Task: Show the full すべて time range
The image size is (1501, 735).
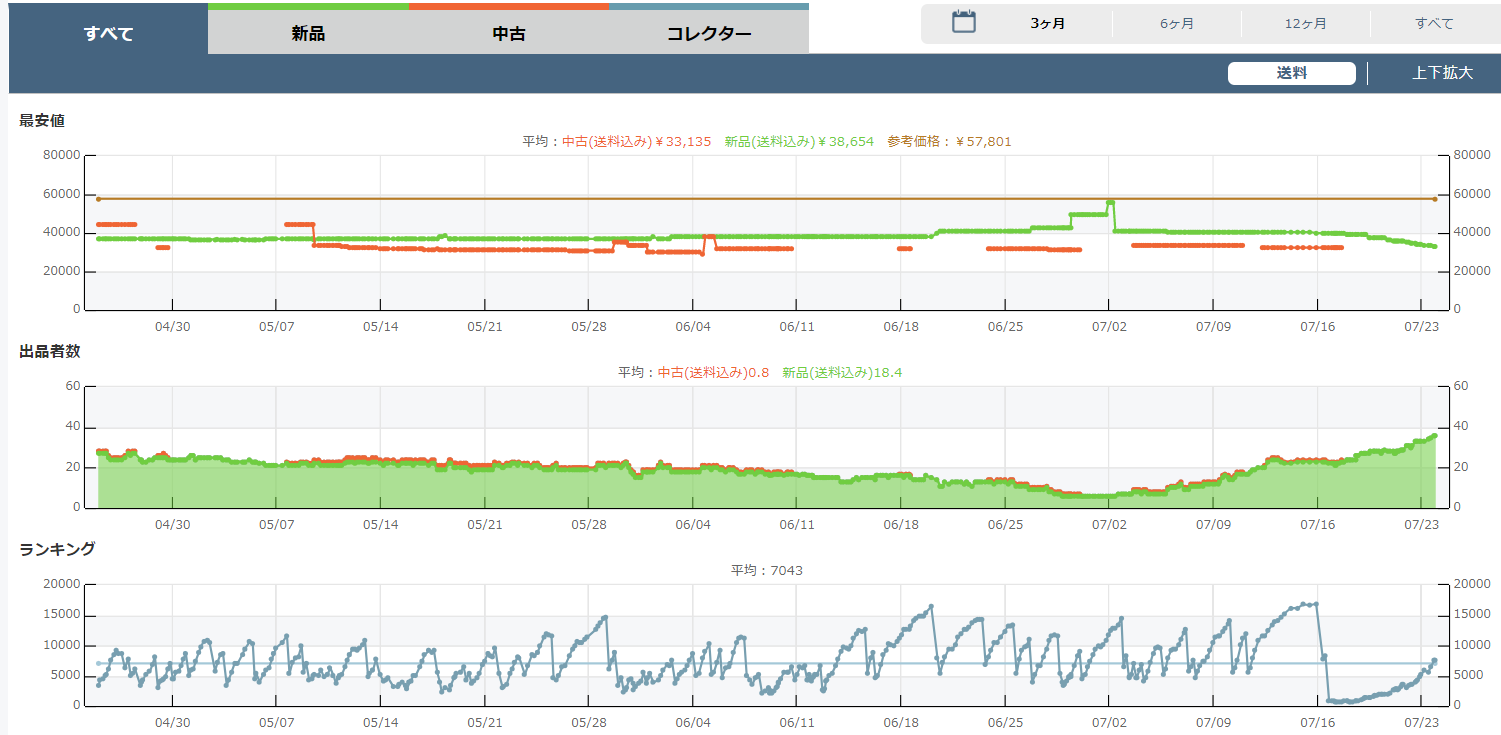Action: tap(1434, 23)
